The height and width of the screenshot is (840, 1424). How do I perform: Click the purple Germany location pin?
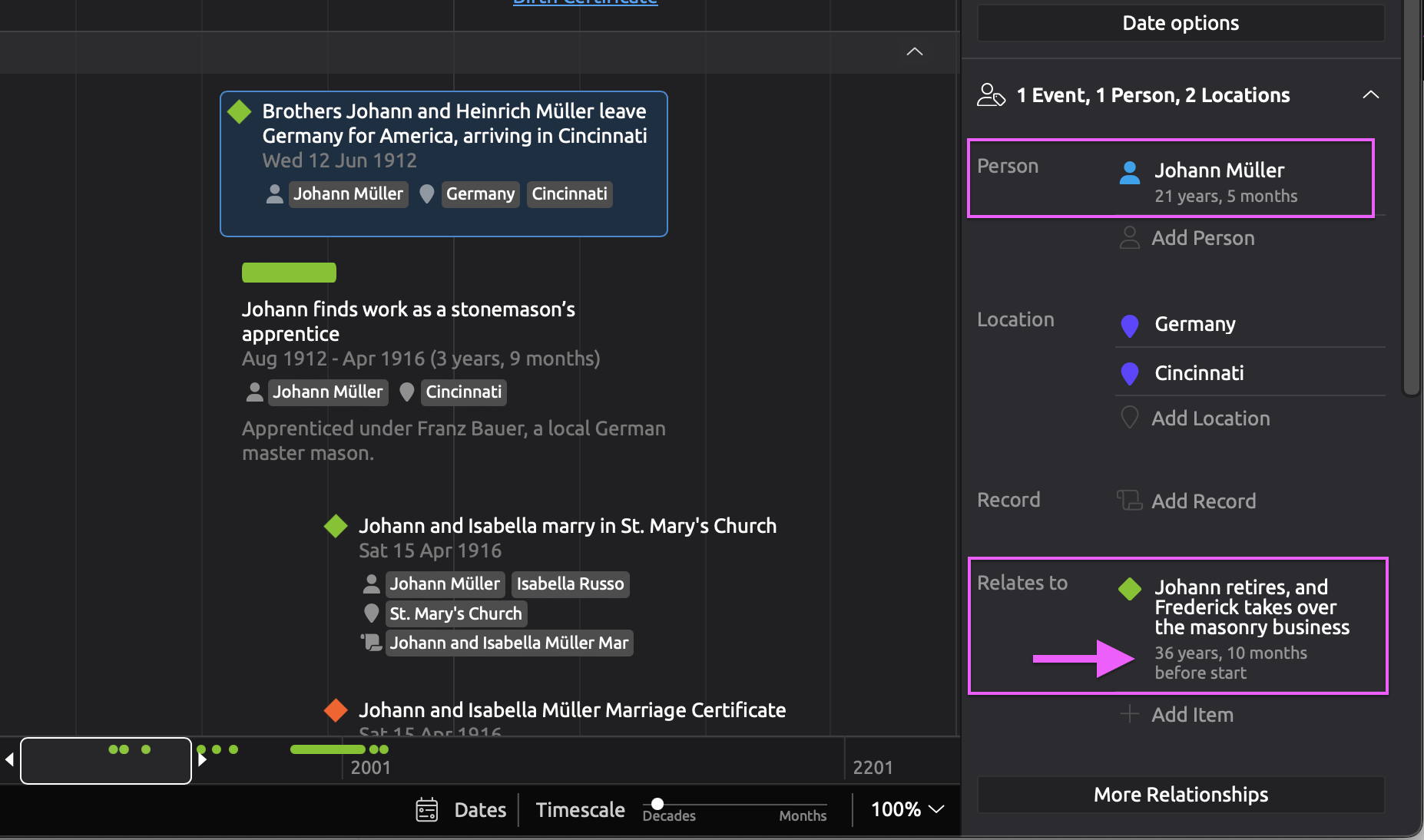(1129, 325)
